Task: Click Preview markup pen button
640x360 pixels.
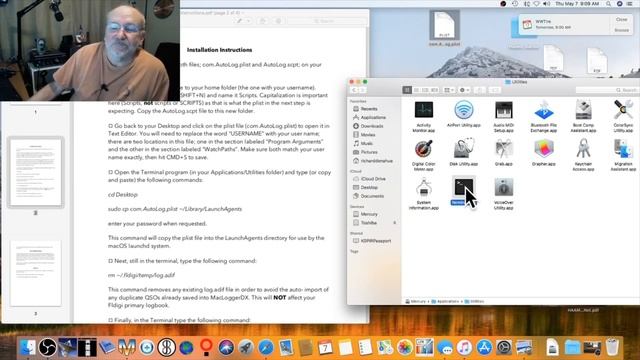Action: (240, 21)
